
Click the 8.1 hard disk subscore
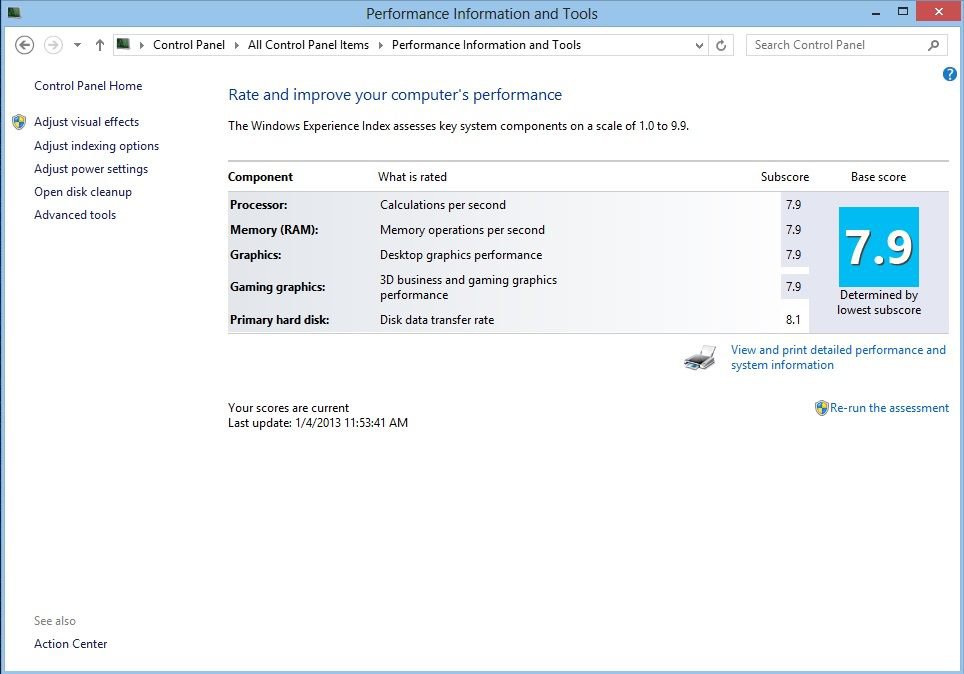coord(793,320)
